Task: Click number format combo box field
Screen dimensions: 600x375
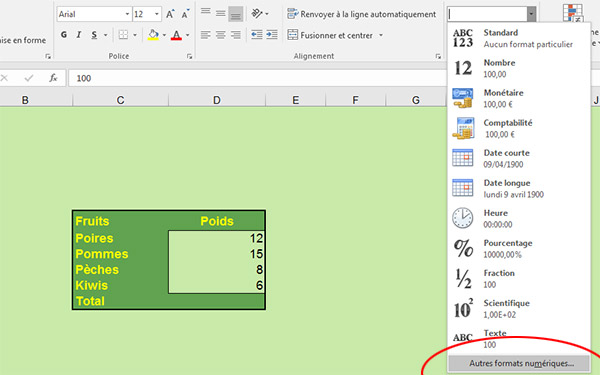Action: (487, 14)
